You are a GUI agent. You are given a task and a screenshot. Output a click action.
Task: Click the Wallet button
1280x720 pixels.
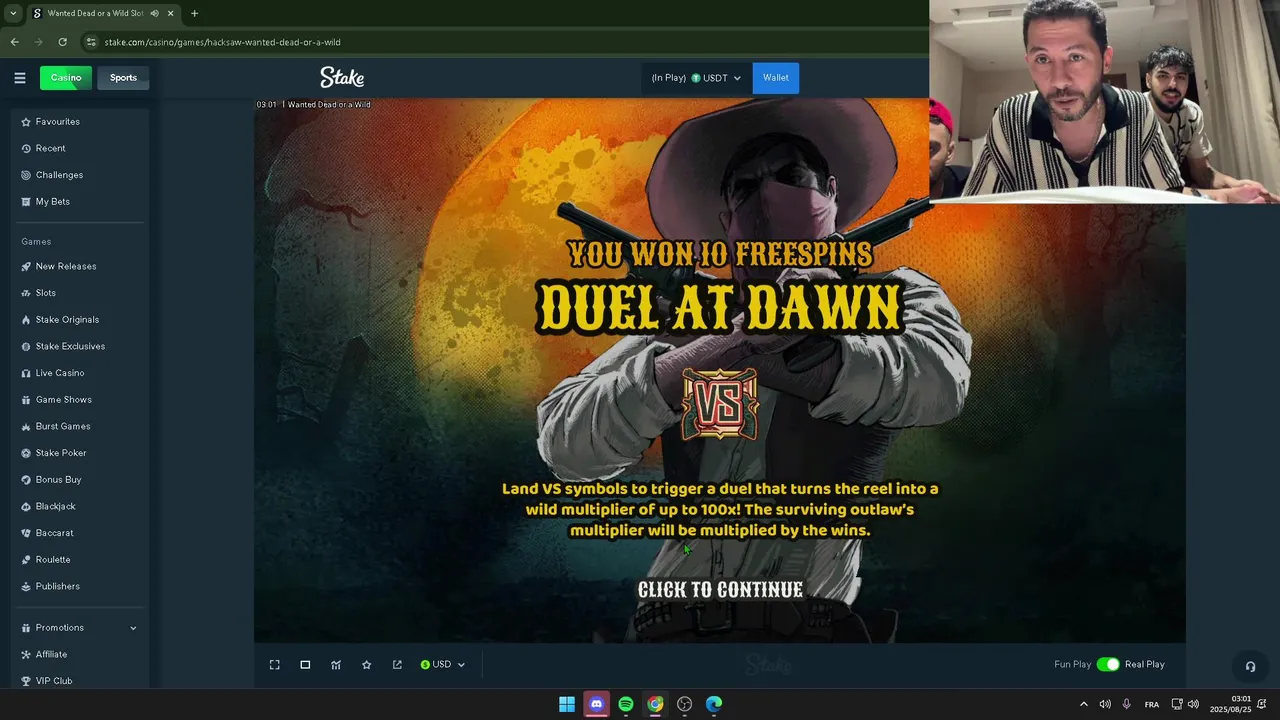776,78
